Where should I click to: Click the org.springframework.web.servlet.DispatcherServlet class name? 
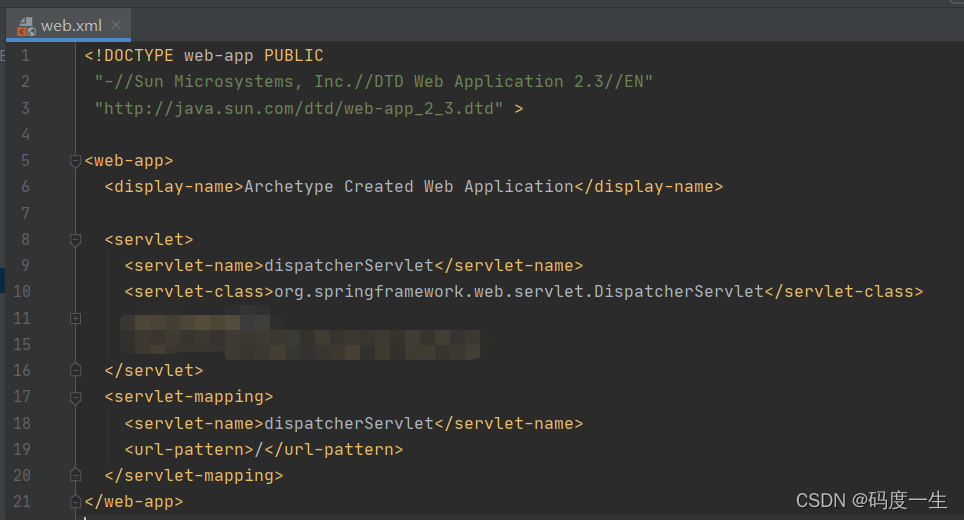(x=518, y=291)
